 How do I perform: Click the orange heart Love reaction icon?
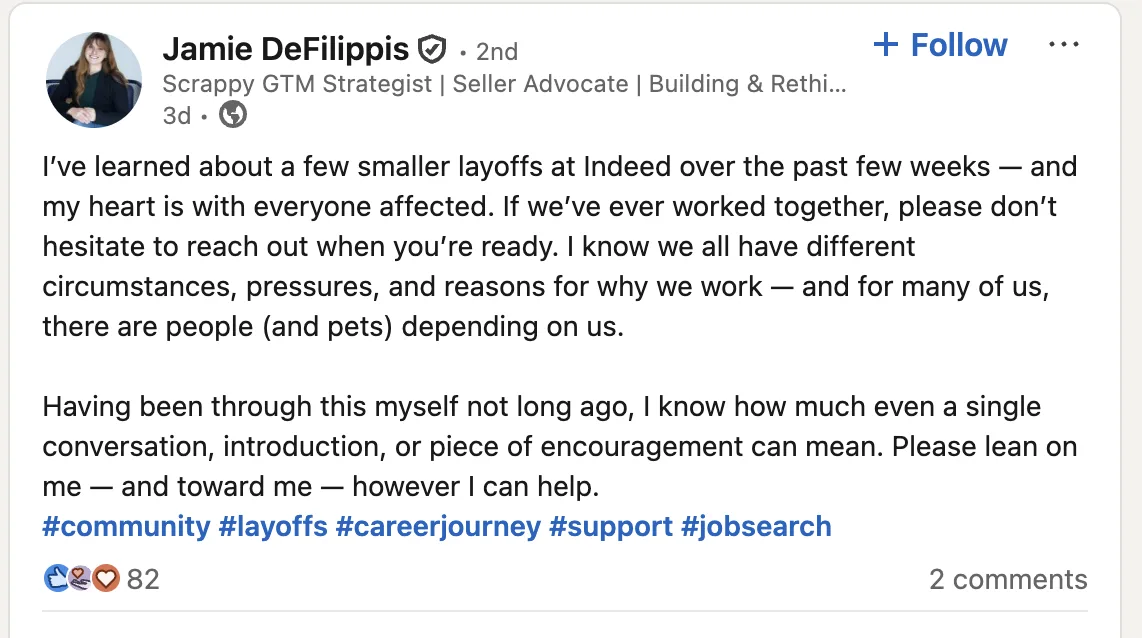[x=105, y=578]
